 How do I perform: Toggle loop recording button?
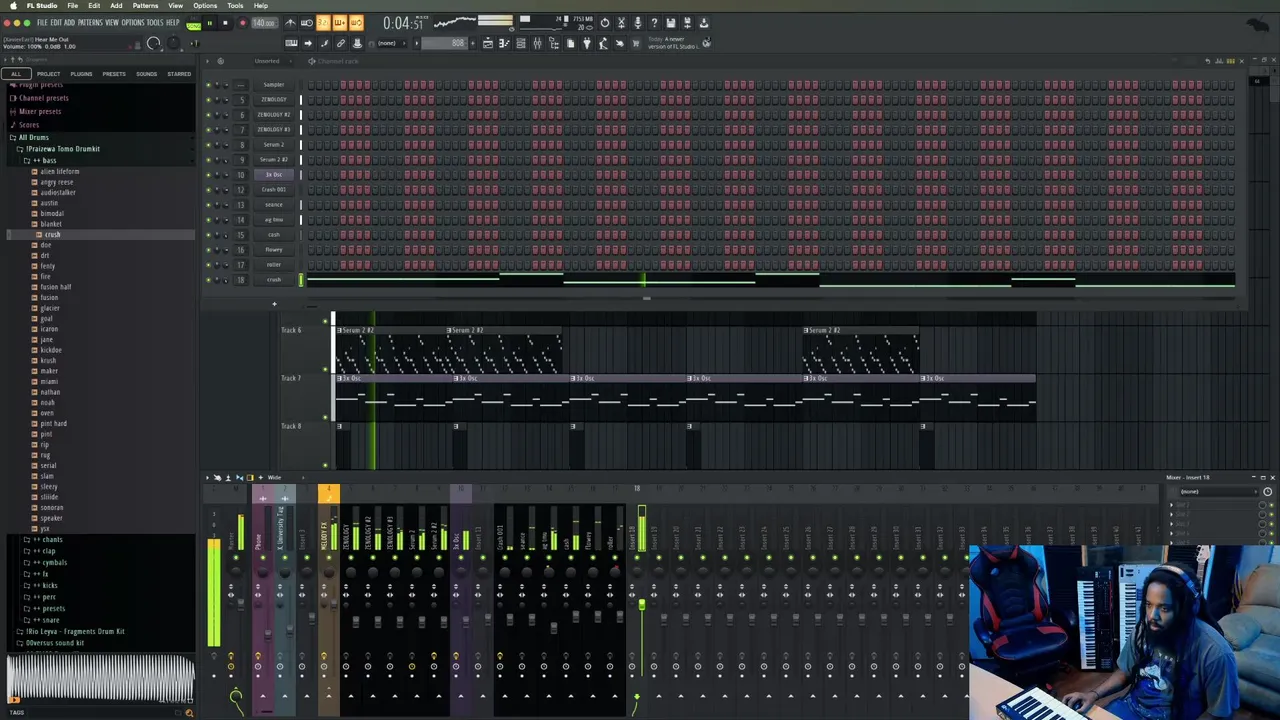point(356,23)
